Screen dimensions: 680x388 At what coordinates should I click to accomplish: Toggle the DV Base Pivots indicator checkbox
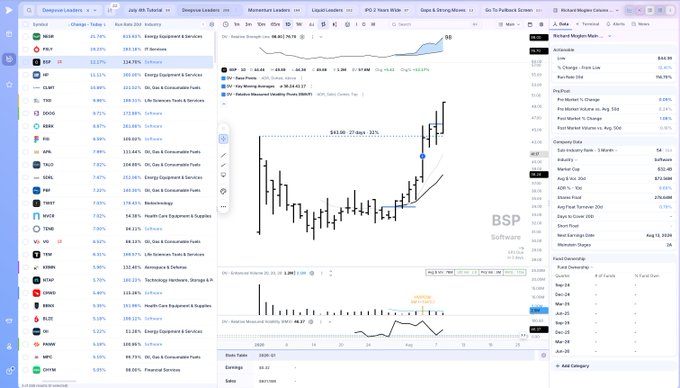[x=224, y=78]
